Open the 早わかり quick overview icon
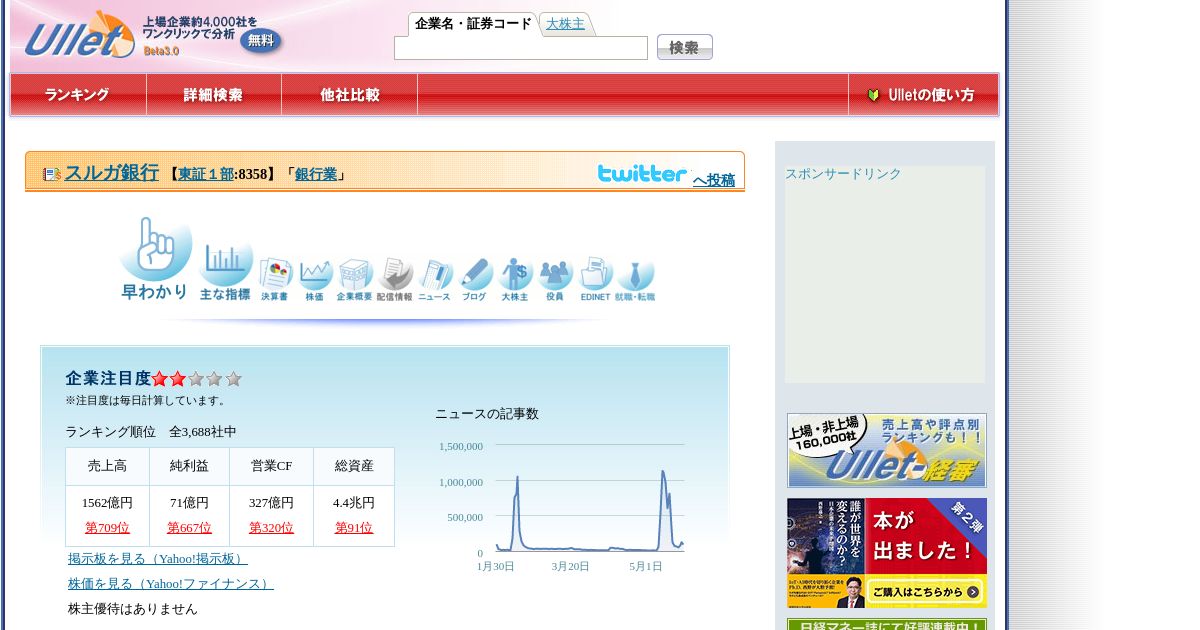The width and height of the screenshot is (1200, 630). point(155,258)
